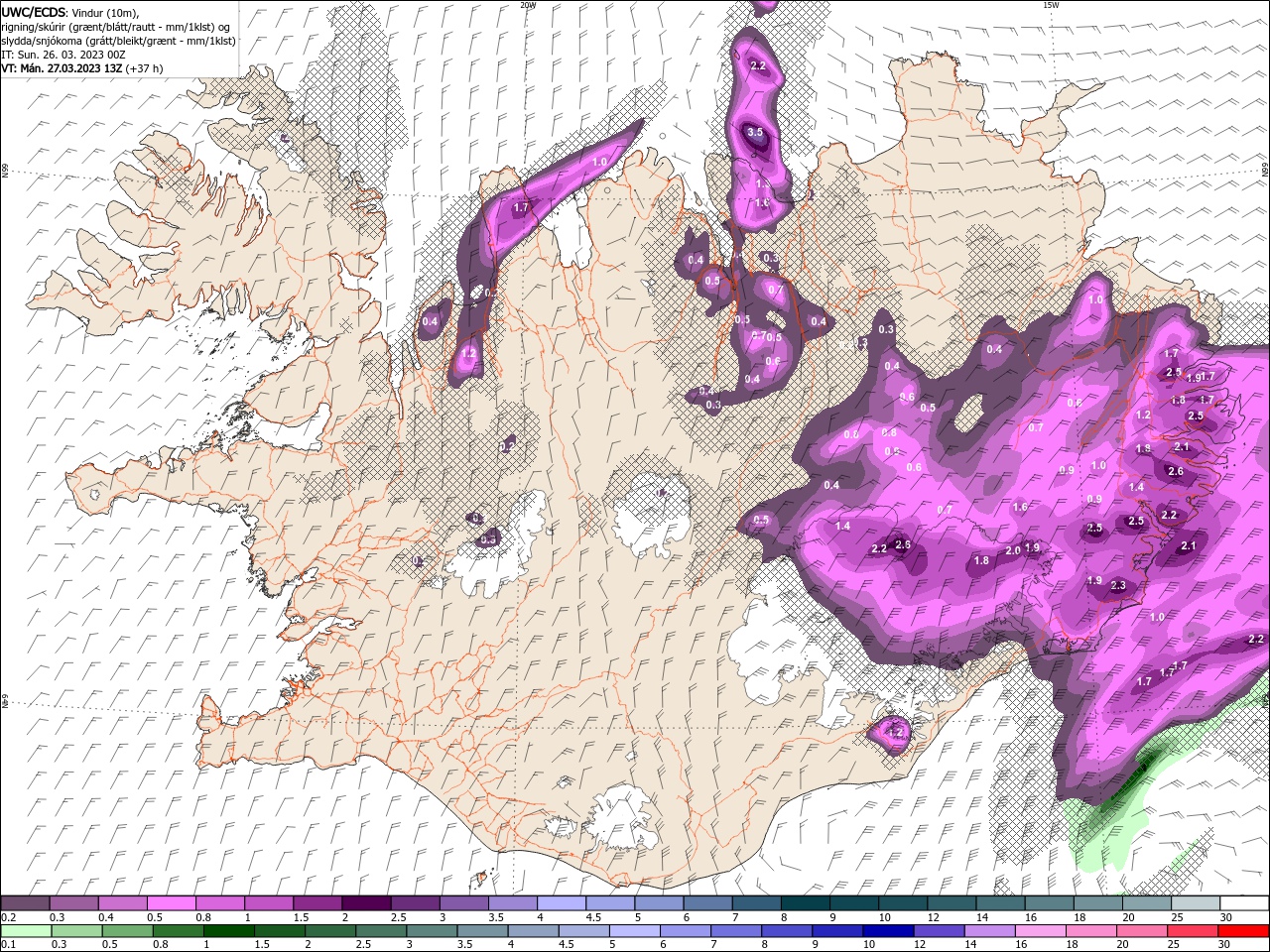Pick snow-scale swatch between 3.5 and 4
This screenshot has width=1270, height=952.
[511, 903]
